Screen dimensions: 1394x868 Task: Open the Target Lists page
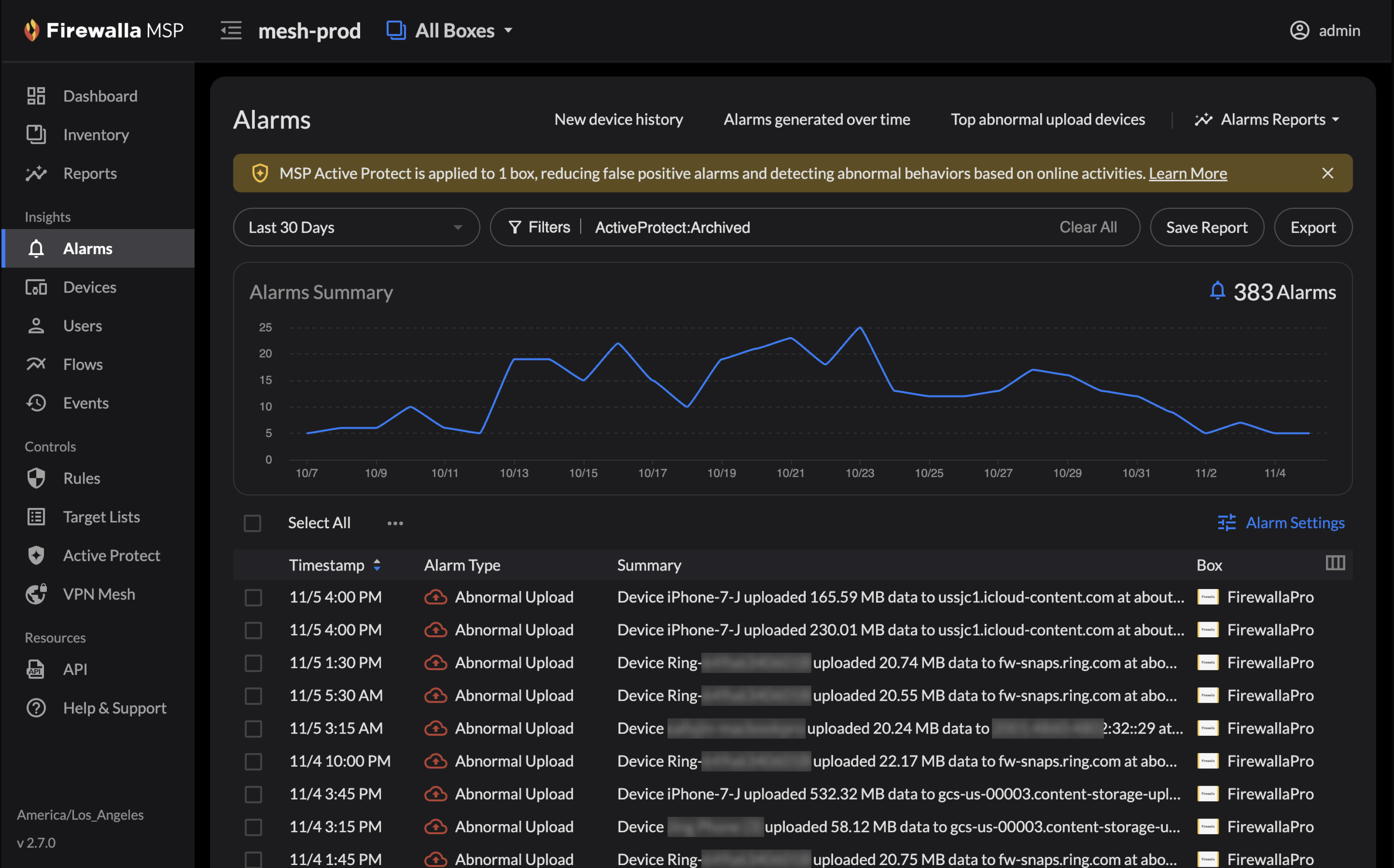pos(101,517)
